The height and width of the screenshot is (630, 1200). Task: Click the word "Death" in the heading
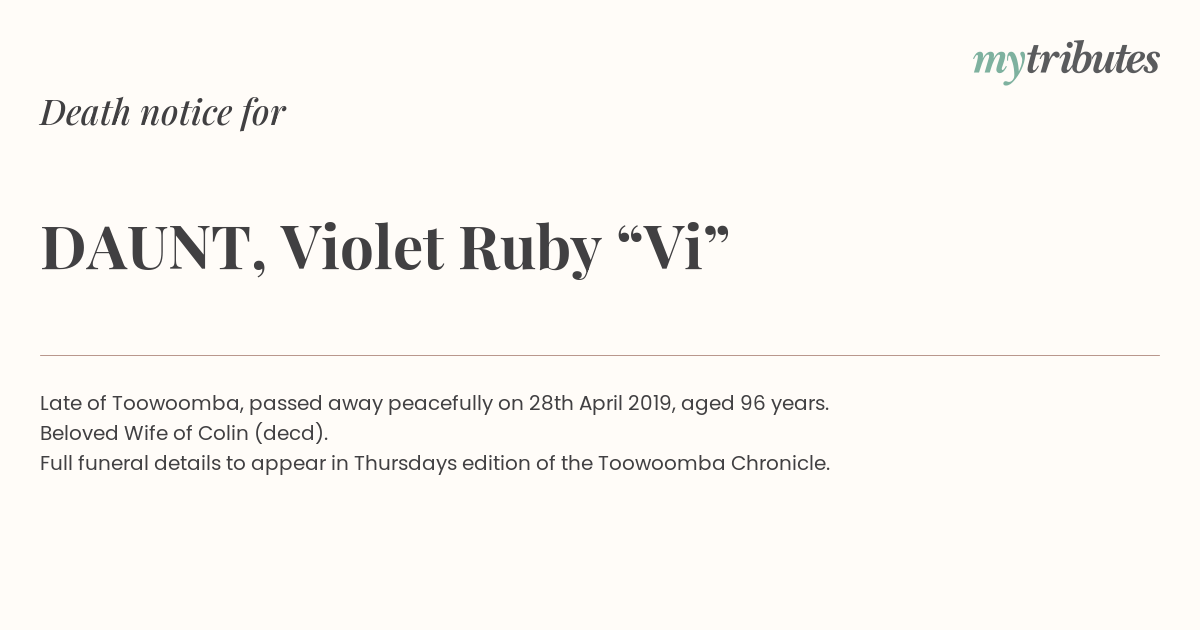click(x=85, y=112)
